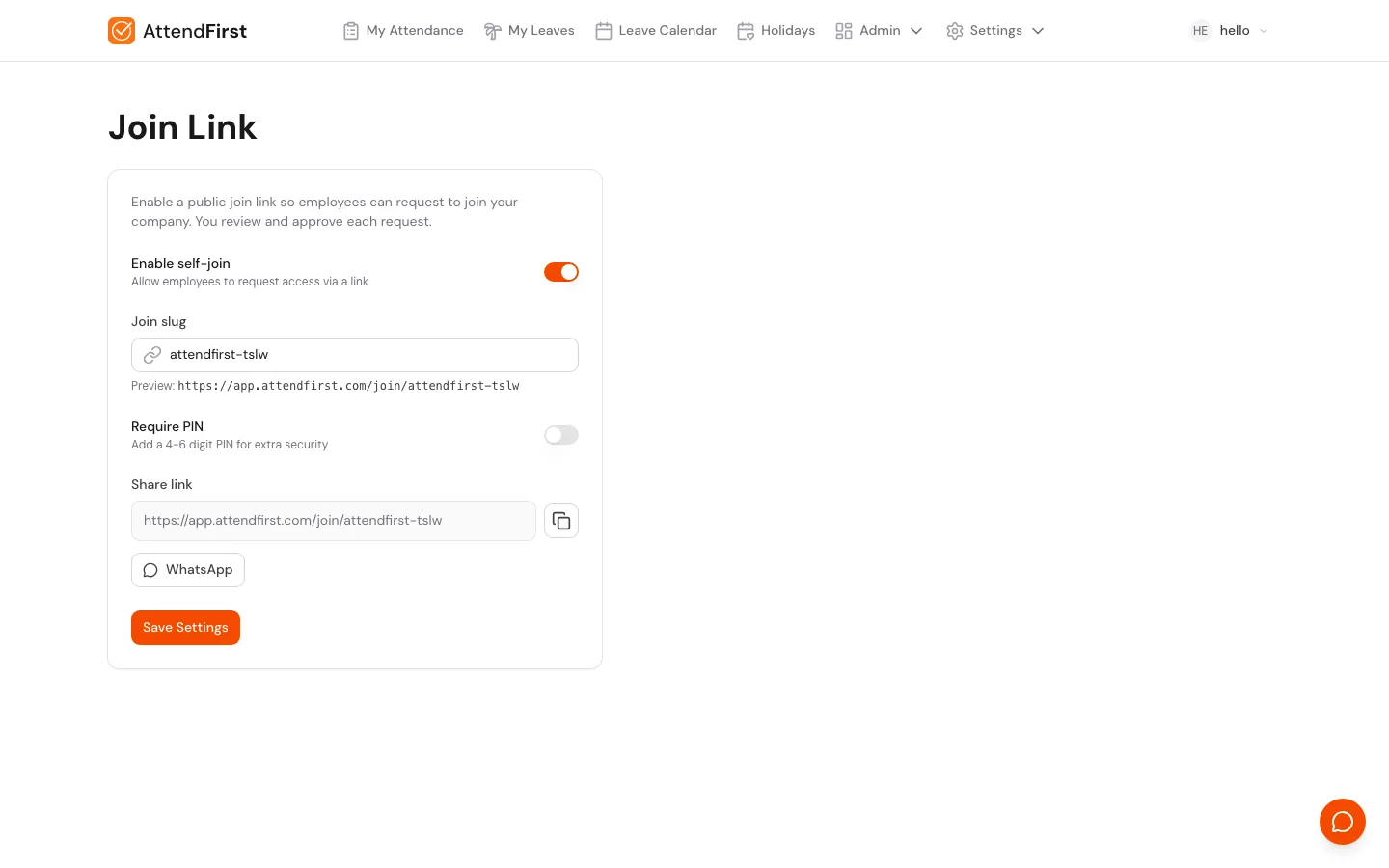Click the Settings gear icon
This screenshot has width=1389, height=868.
pos(955,31)
